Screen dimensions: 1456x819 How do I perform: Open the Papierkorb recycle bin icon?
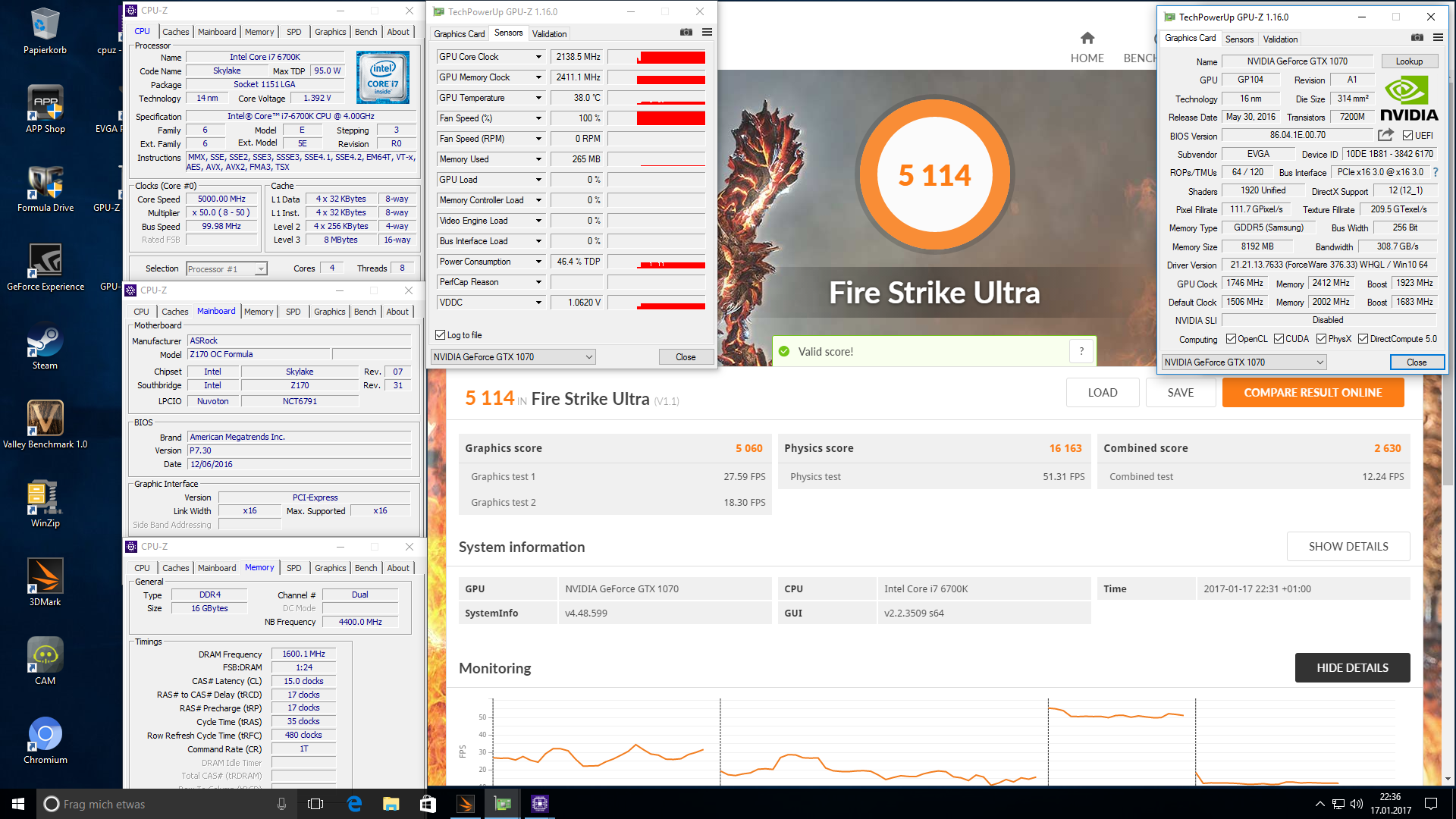pyautogui.click(x=45, y=31)
